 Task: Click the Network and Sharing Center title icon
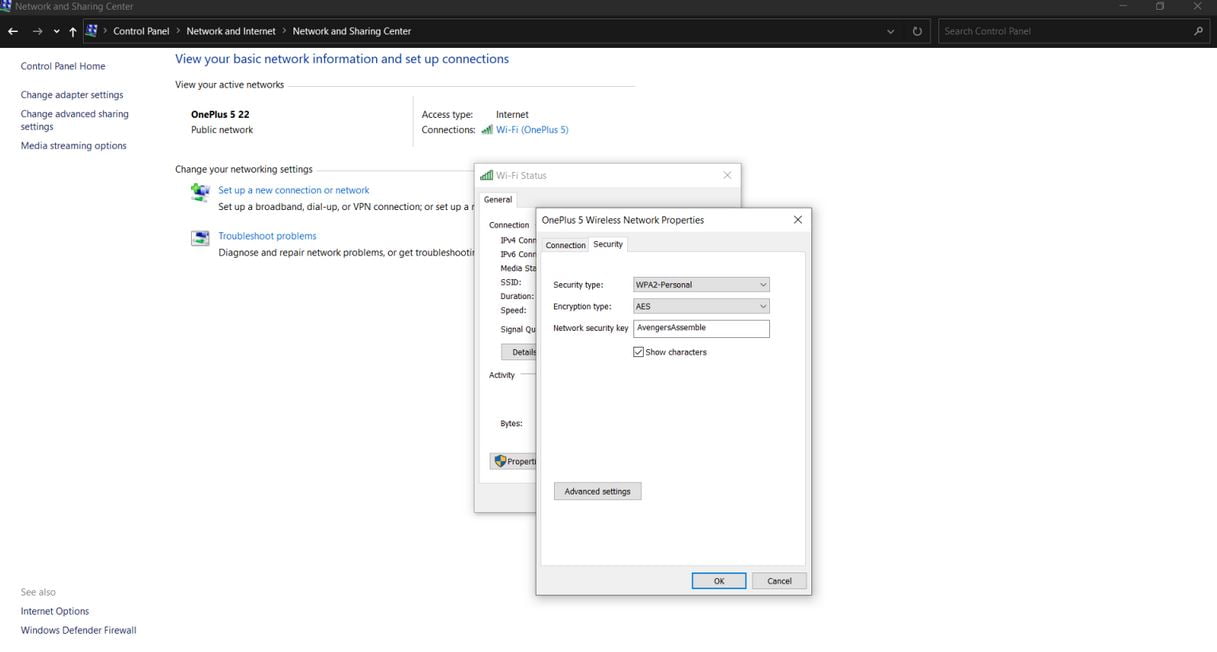pos(6,6)
